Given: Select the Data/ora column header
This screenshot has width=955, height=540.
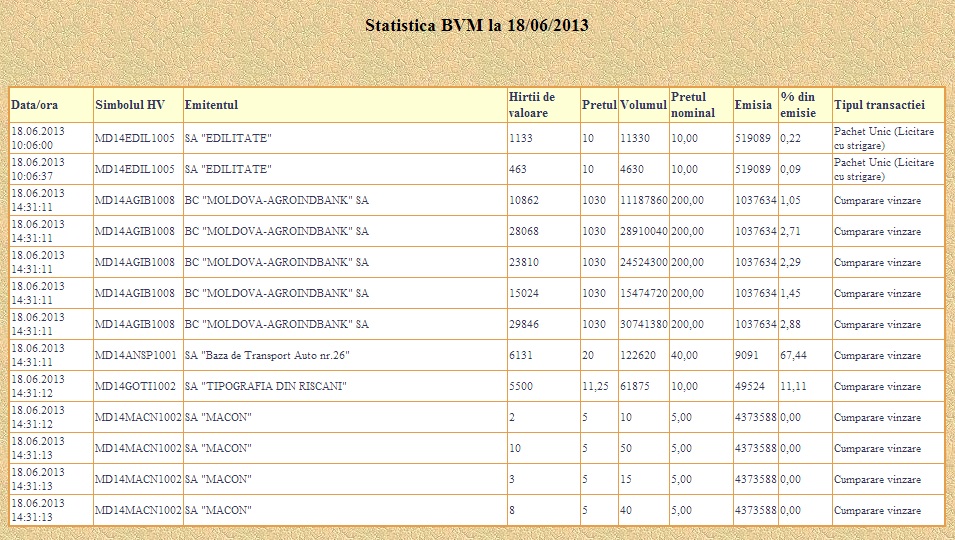Looking at the screenshot, I should tap(35, 105).
